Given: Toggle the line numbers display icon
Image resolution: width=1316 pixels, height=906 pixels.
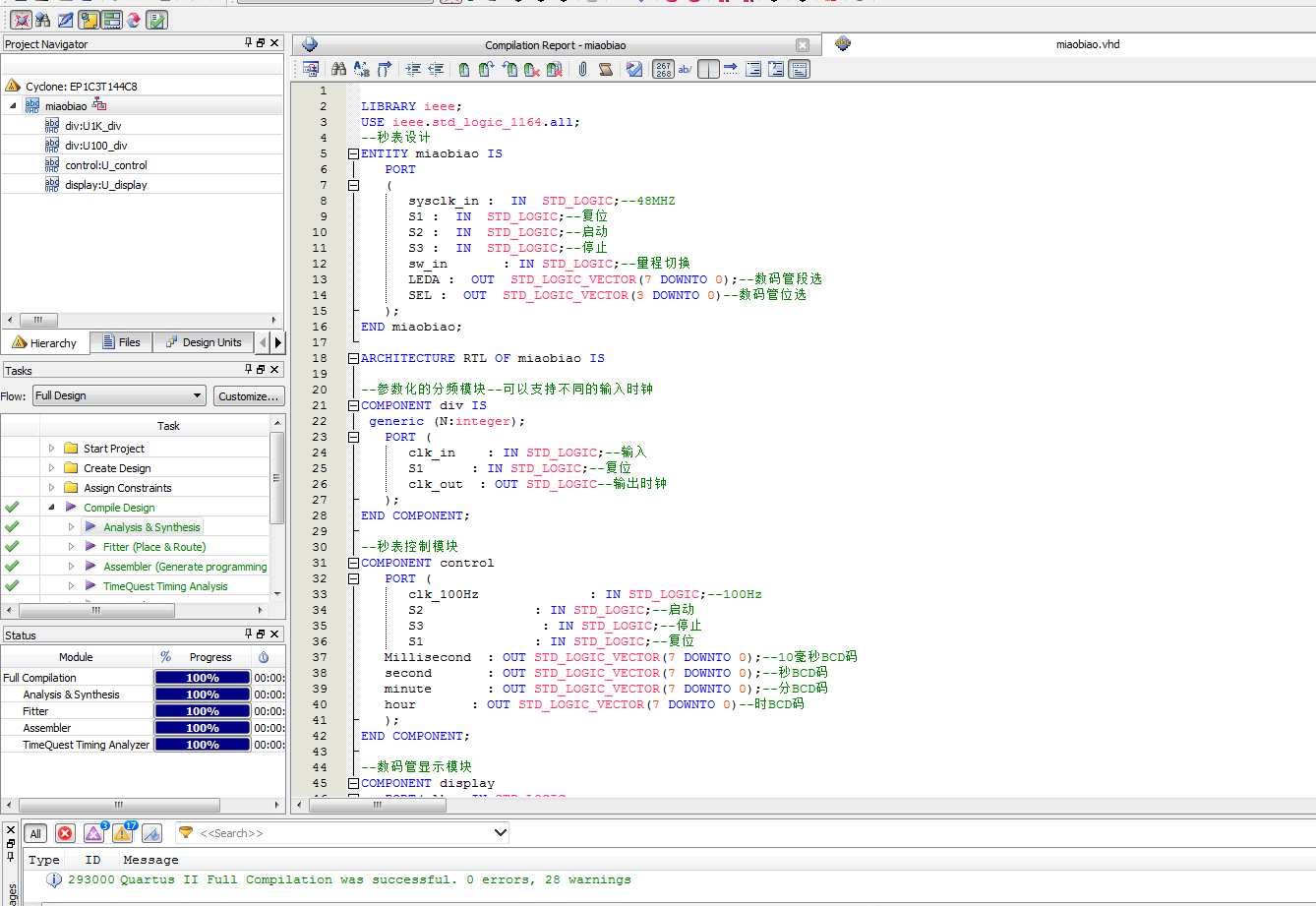Looking at the screenshot, I should pyautogui.click(x=664, y=69).
